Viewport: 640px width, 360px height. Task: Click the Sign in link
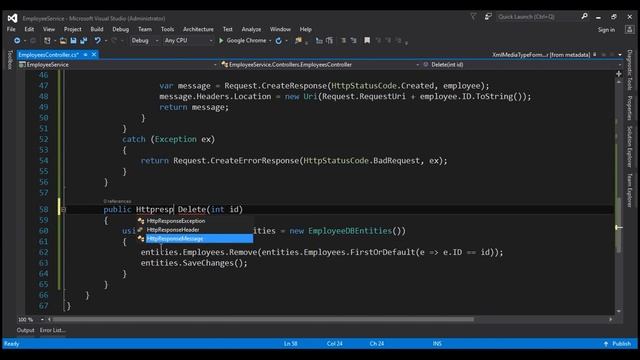coord(607,30)
